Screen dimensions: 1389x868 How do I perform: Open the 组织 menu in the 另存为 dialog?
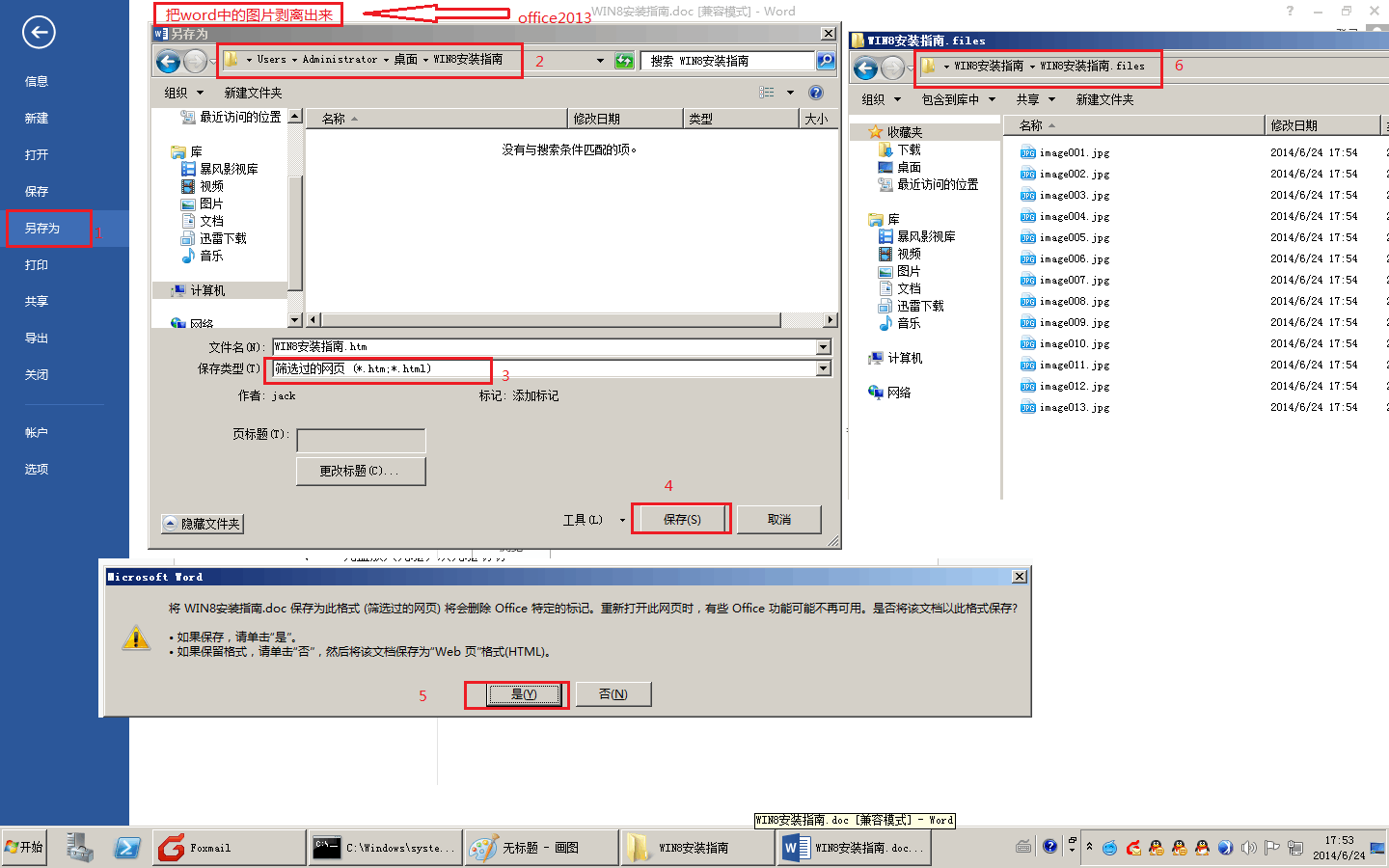click(183, 93)
